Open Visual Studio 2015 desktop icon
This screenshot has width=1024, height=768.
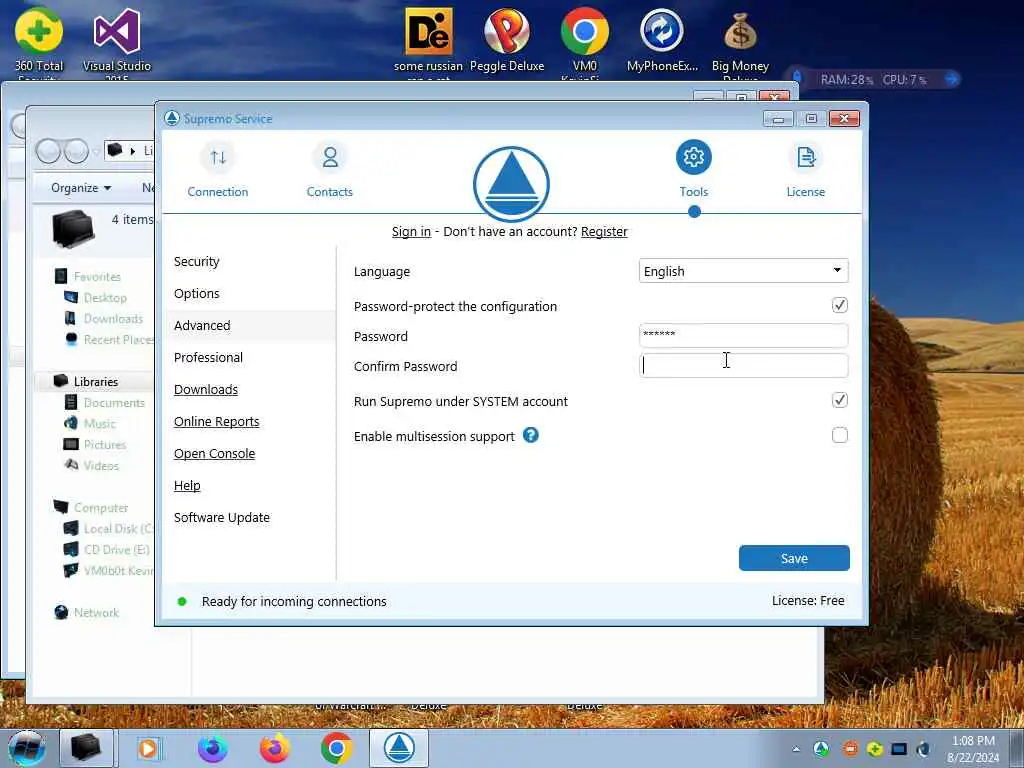tap(117, 42)
